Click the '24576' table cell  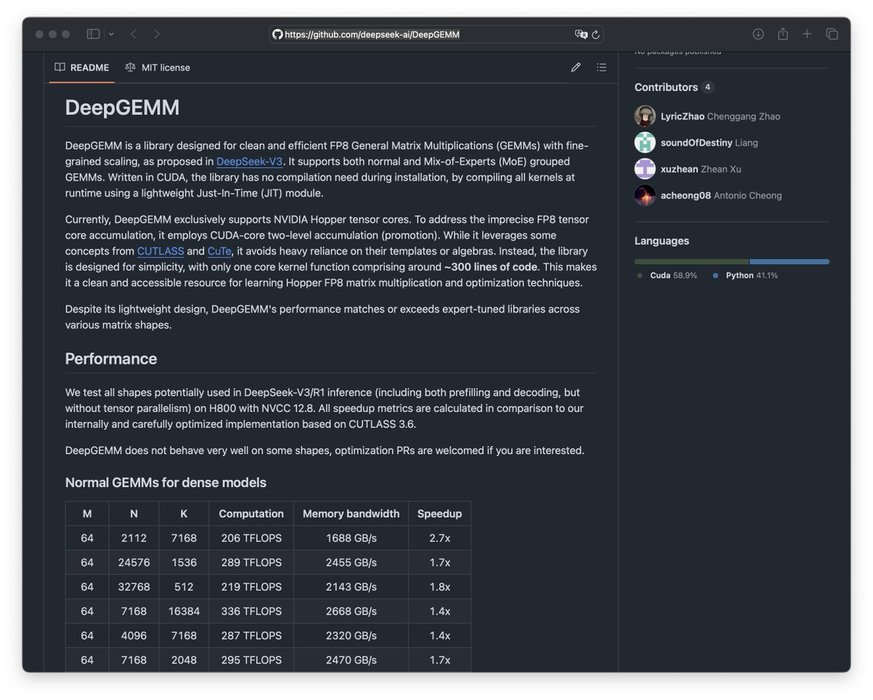pos(134,563)
